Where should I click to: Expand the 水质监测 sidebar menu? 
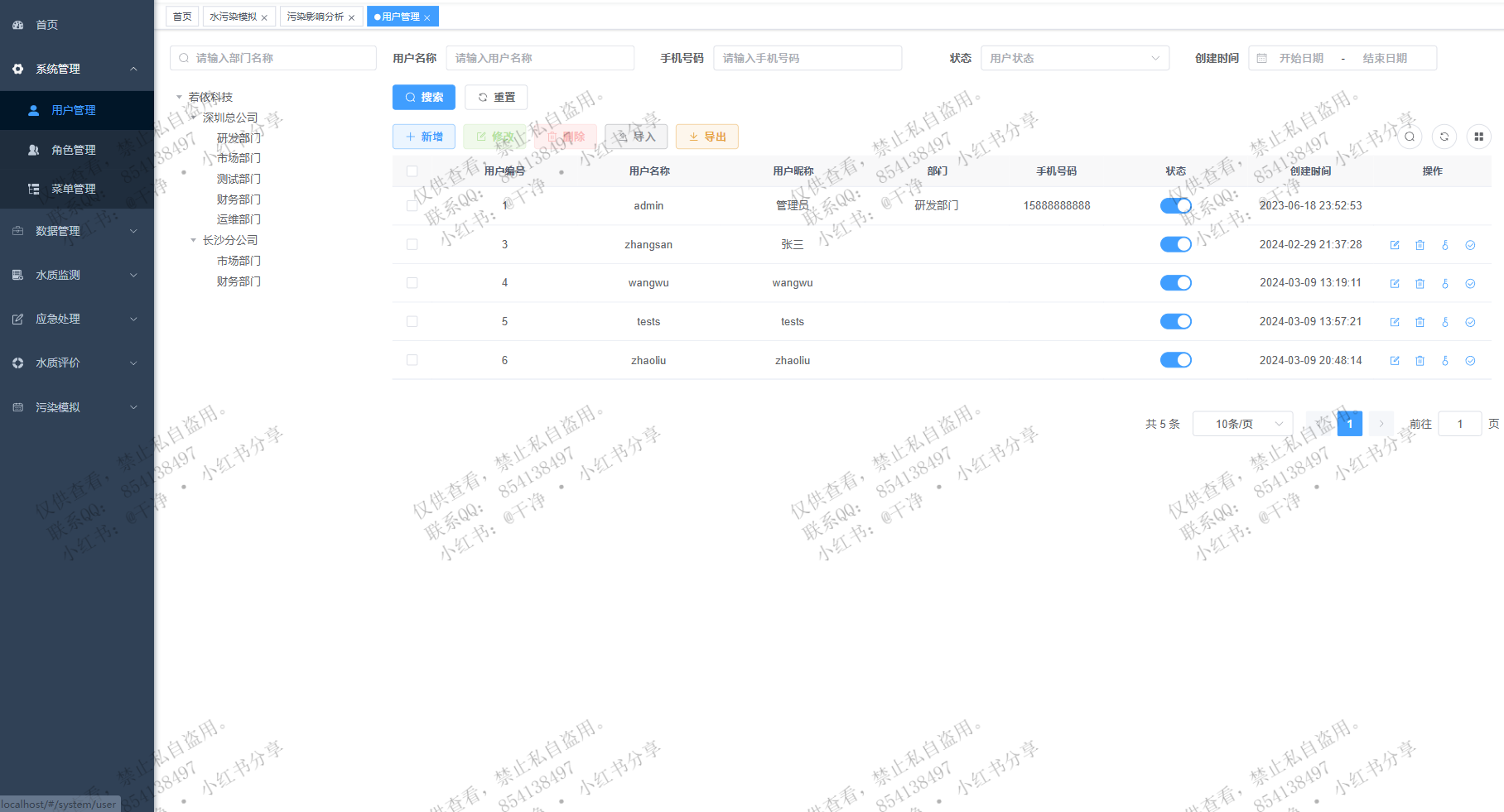tap(76, 275)
